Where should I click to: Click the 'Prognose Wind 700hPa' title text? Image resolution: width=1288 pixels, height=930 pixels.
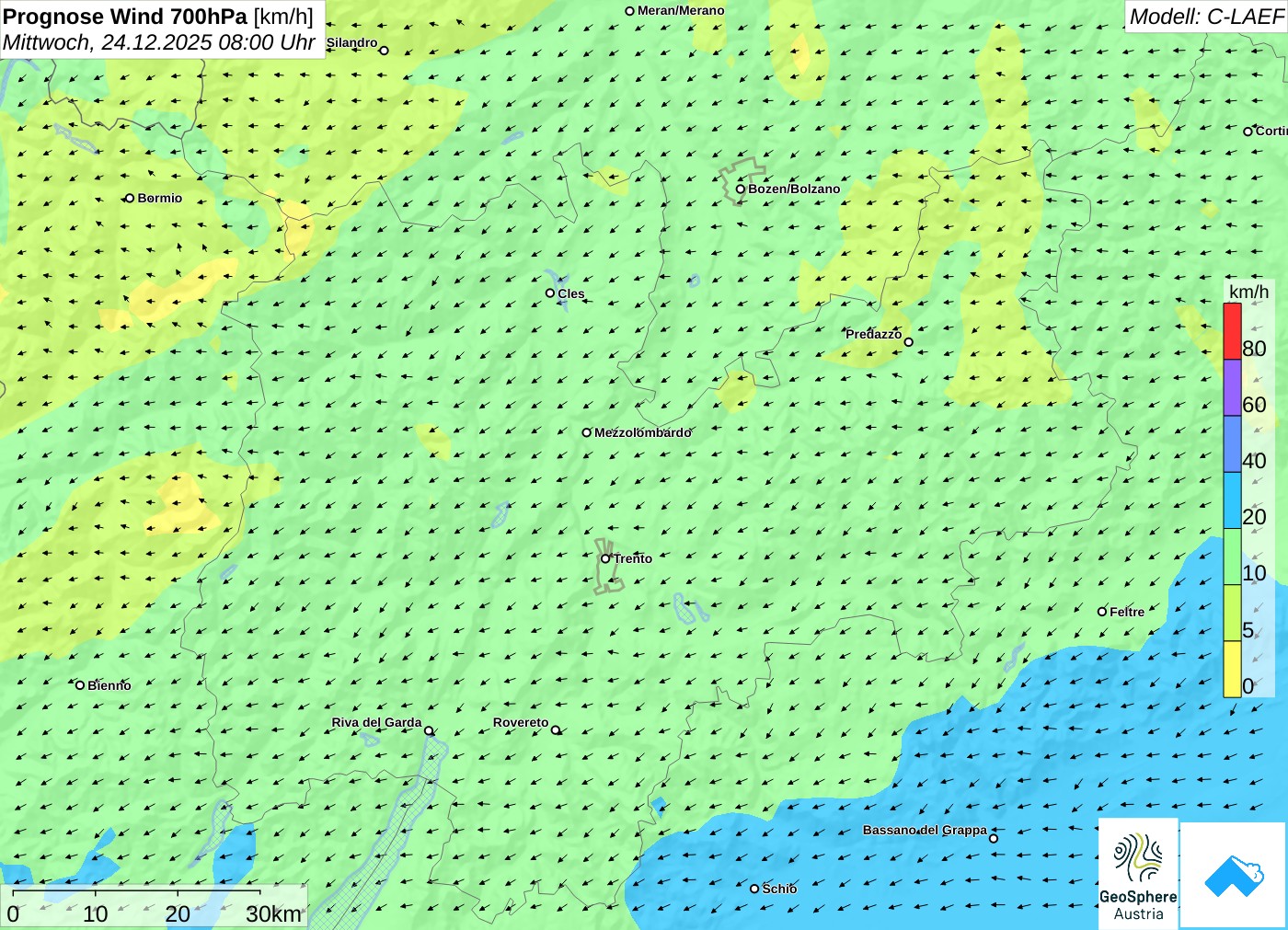point(125,17)
